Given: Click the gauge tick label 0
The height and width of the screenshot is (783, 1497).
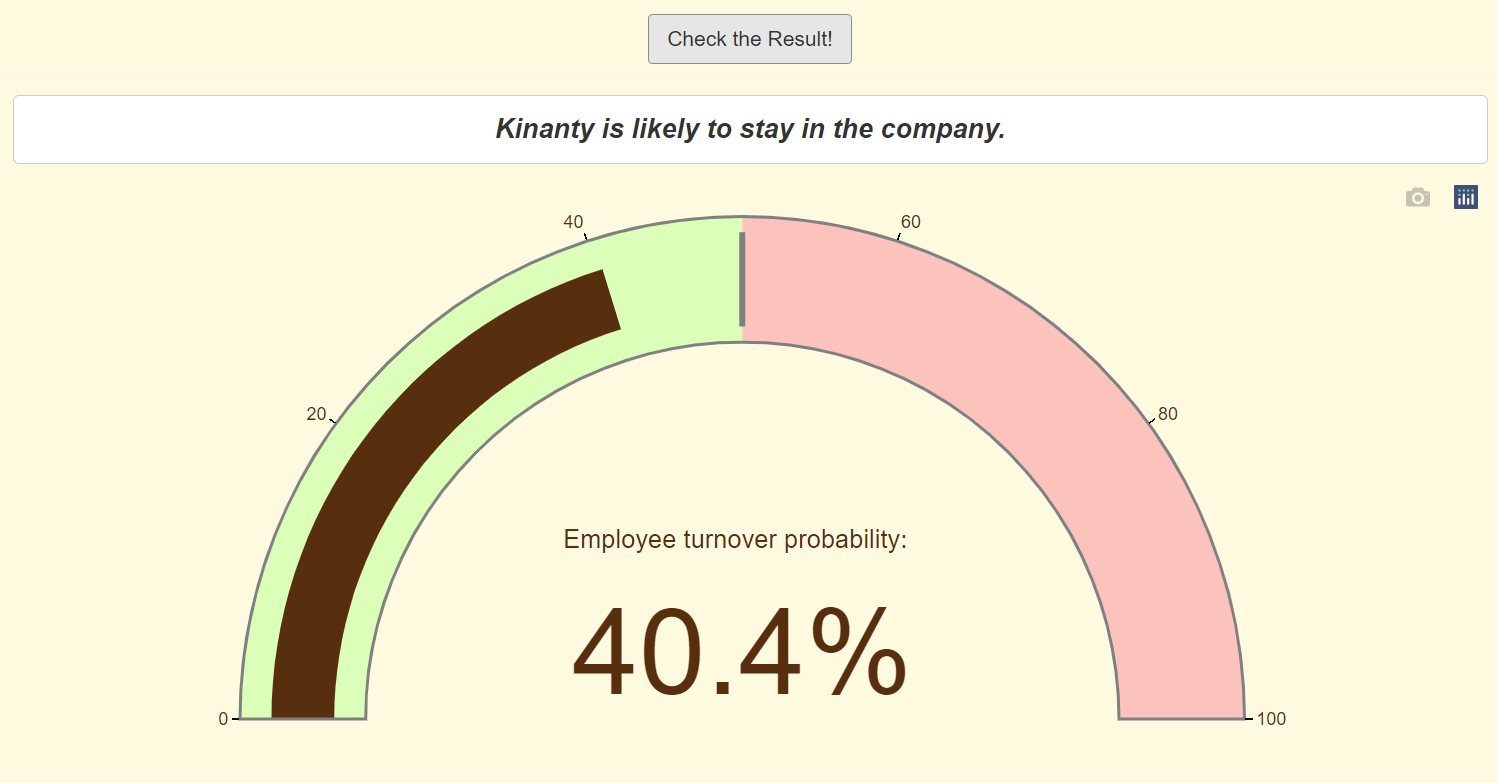Looking at the screenshot, I should point(223,718).
